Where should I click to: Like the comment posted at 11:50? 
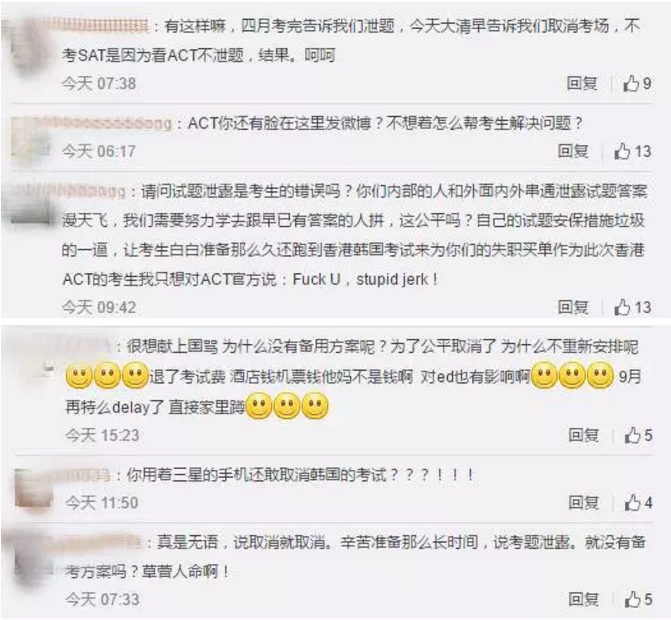click(x=638, y=502)
